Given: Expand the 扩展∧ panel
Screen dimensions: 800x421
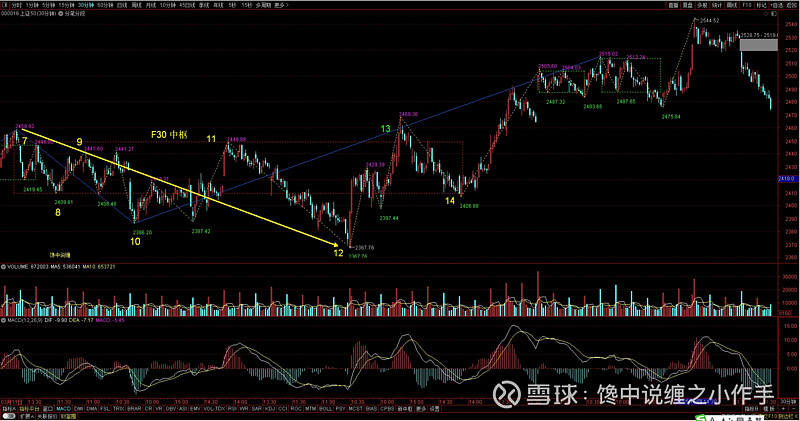Looking at the screenshot, I should click(x=27, y=416).
